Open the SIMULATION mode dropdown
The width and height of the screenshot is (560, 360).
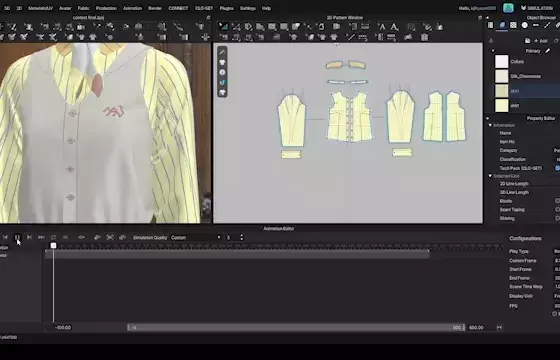click(537, 8)
